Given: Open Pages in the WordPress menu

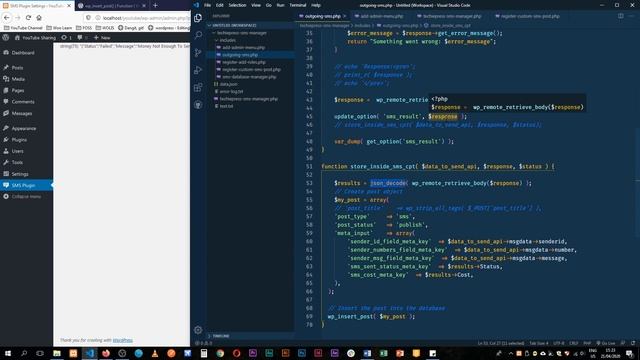Looking at the screenshot, I should pyautogui.click(x=27, y=90).
